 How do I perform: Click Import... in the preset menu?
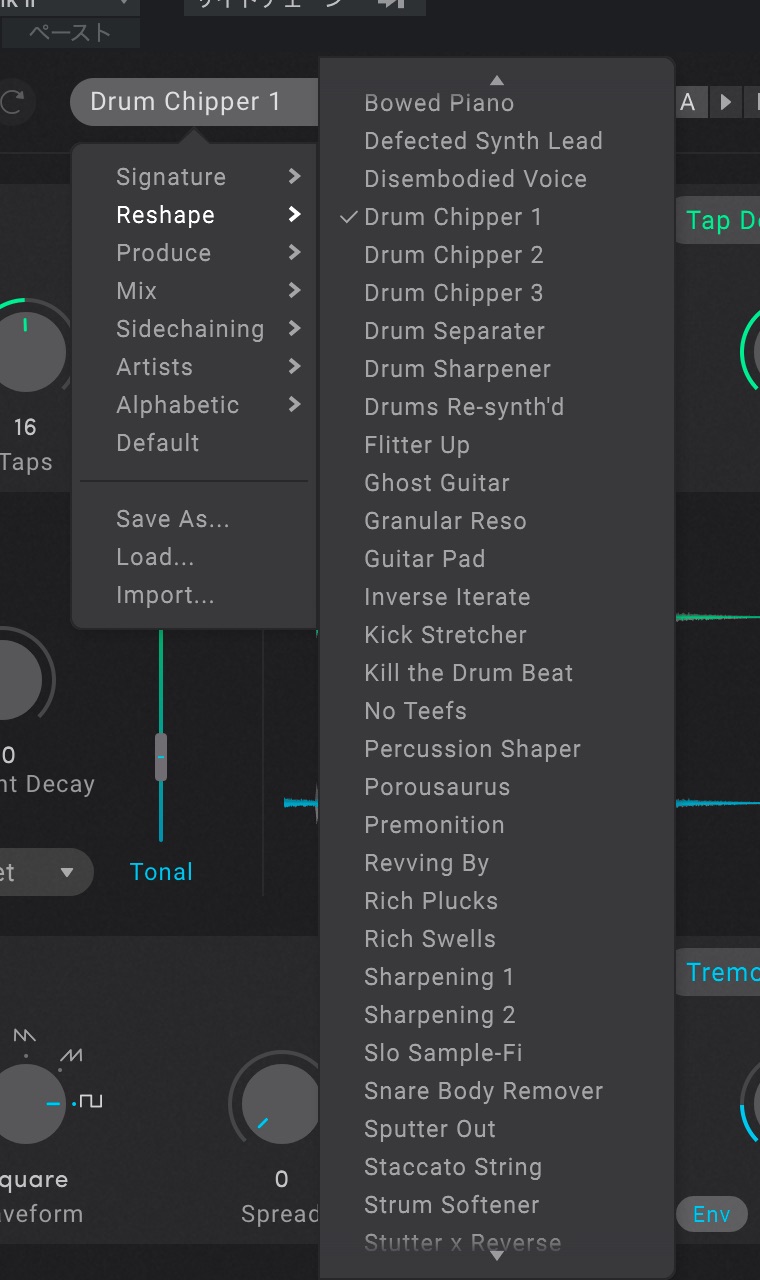point(165,595)
